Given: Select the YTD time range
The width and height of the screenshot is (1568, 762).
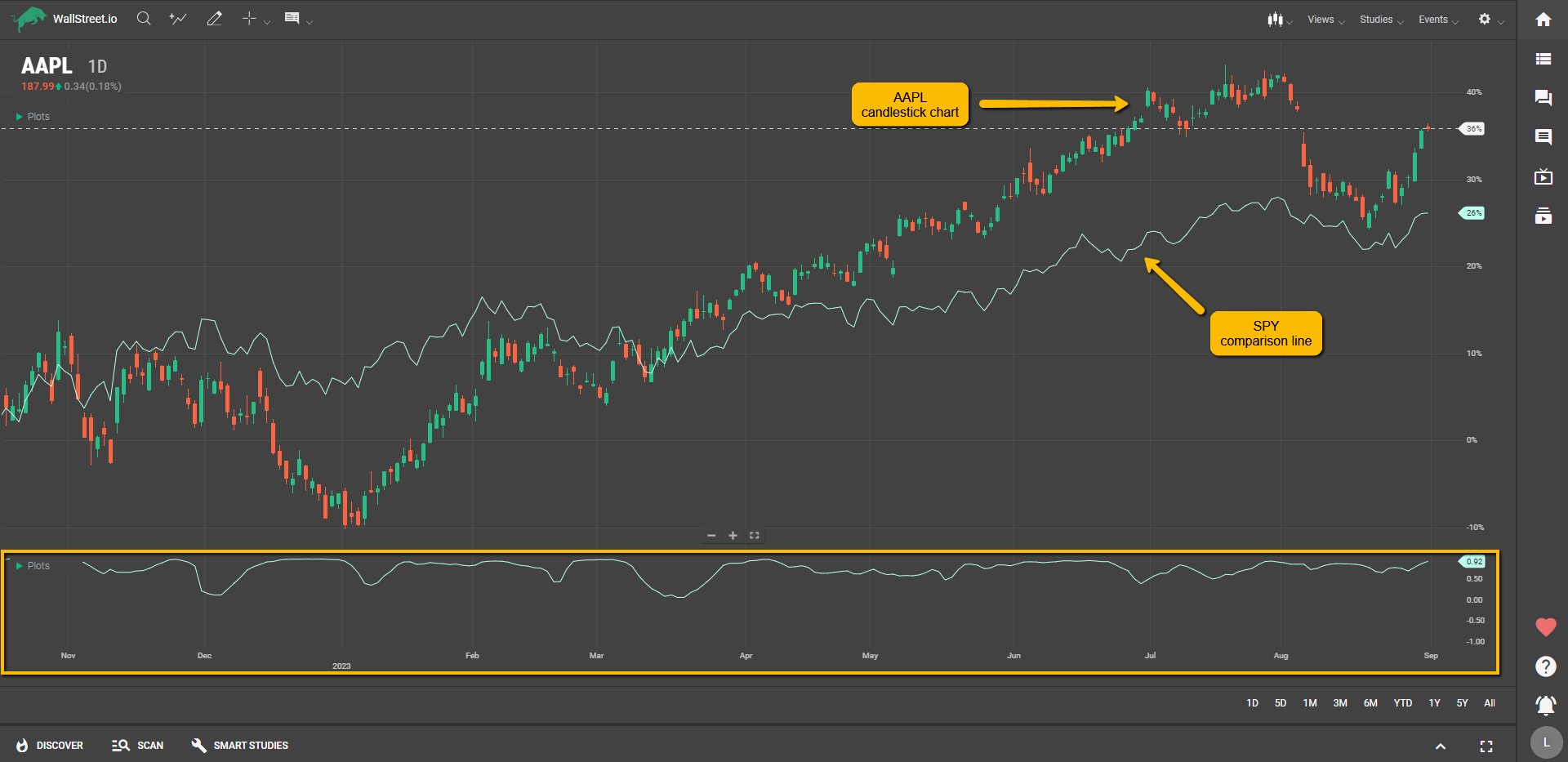Looking at the screenshot, I should 1403,703.
